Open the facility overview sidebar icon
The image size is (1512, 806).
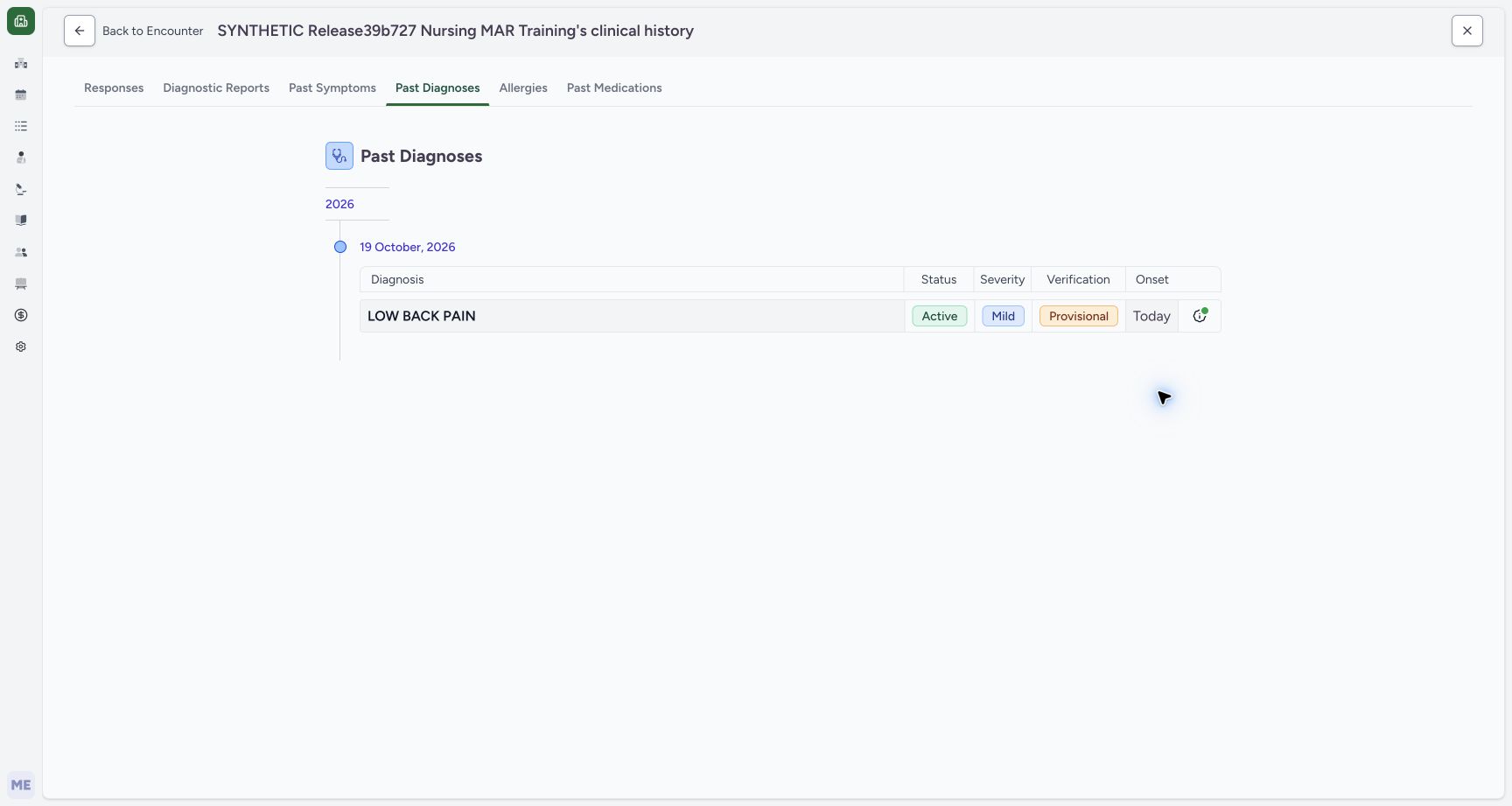[21, 63]
